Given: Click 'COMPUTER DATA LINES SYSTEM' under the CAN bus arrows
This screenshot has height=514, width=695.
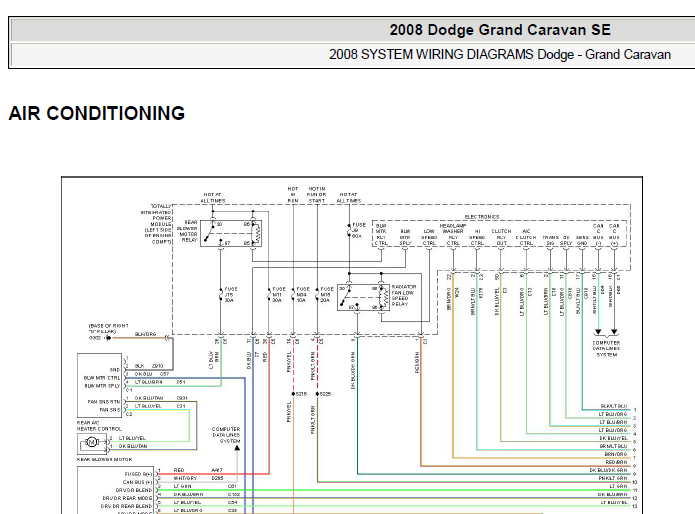Looking at the screenshot, I should [x=606, y=349].
